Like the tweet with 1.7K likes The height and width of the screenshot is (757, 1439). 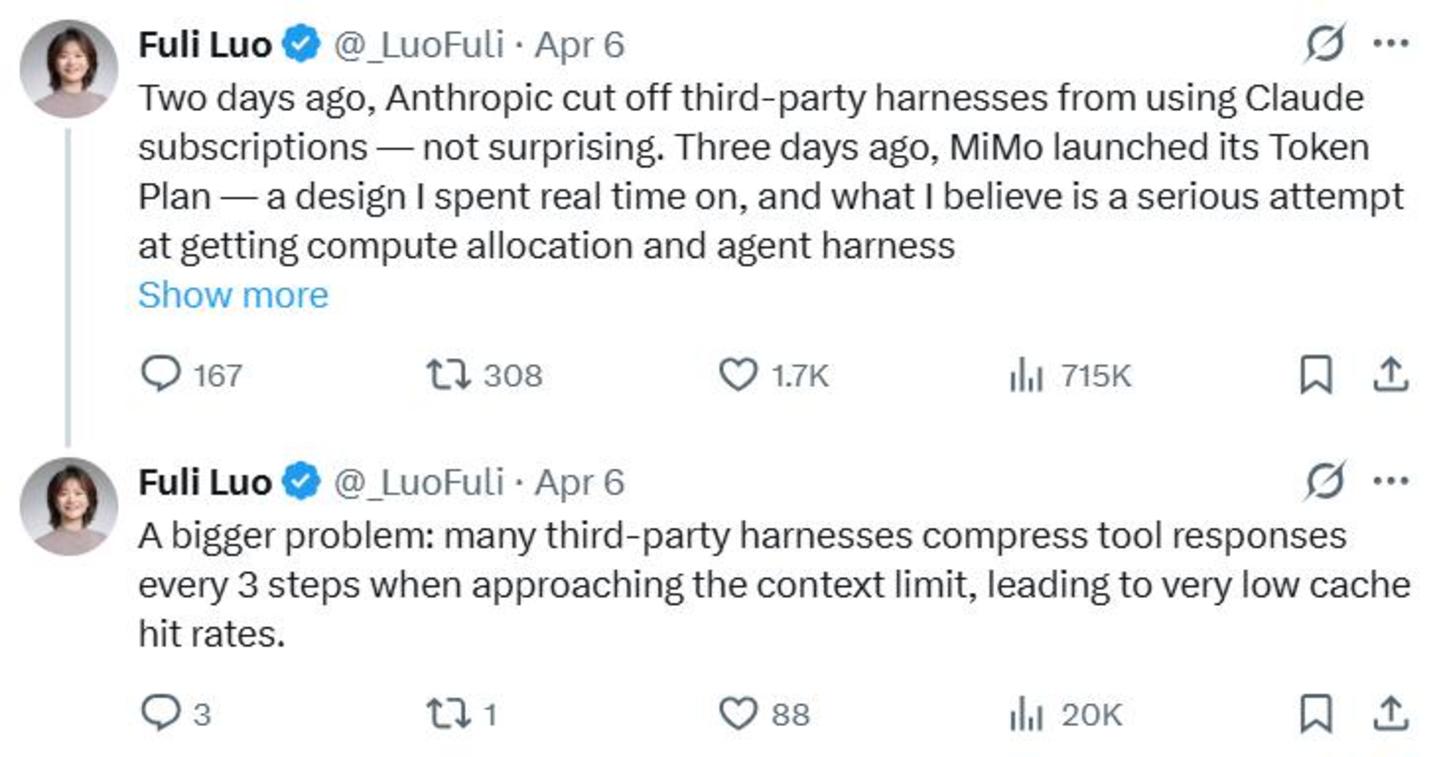738,375
